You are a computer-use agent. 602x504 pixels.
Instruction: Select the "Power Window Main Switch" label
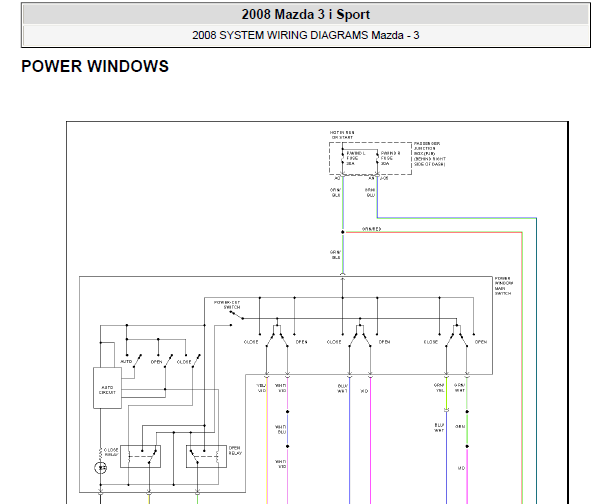click(503, 286)
